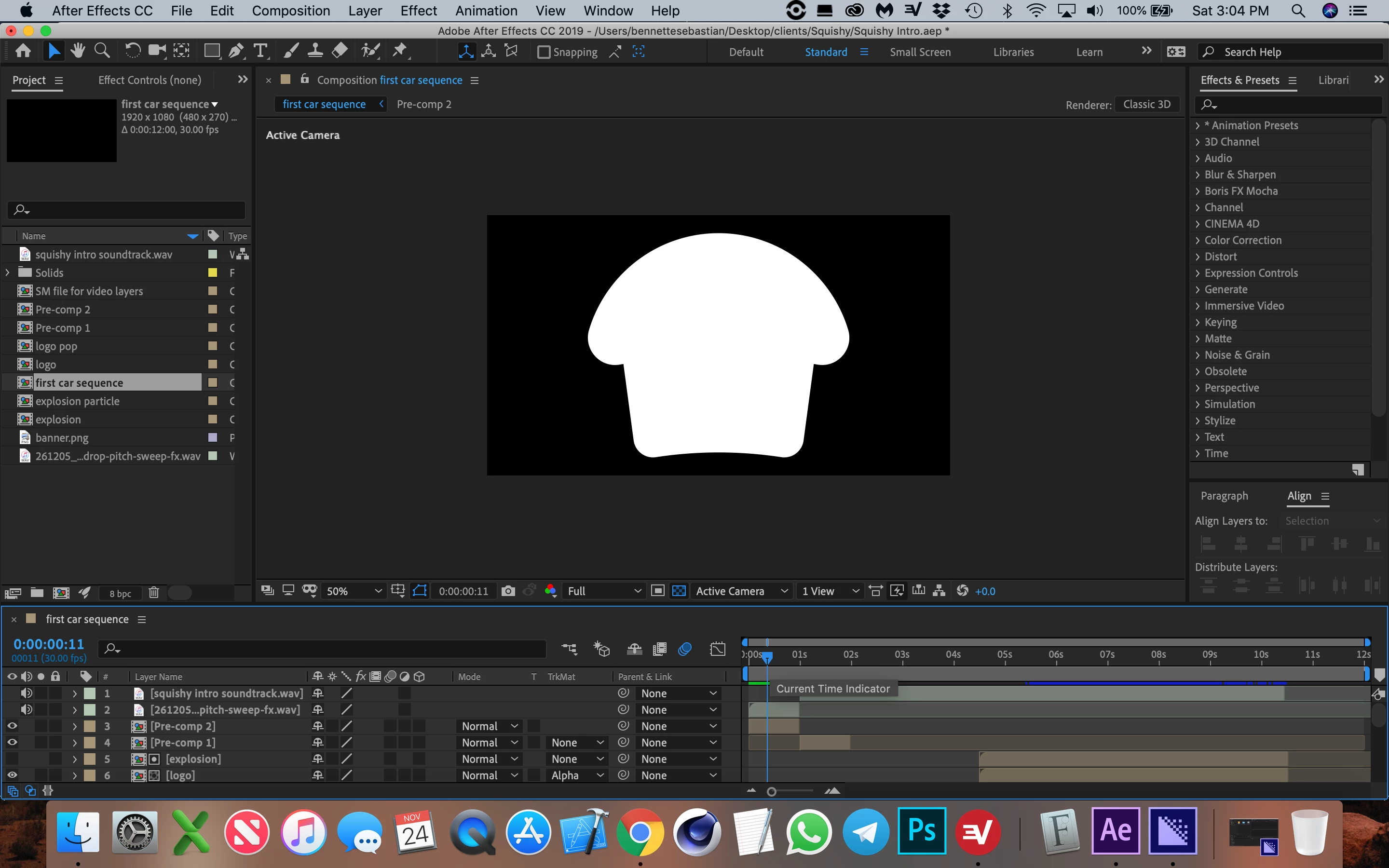1389x868 pixels.
Task: Switch to Small Screen workspace
Action: pos(920,52)
